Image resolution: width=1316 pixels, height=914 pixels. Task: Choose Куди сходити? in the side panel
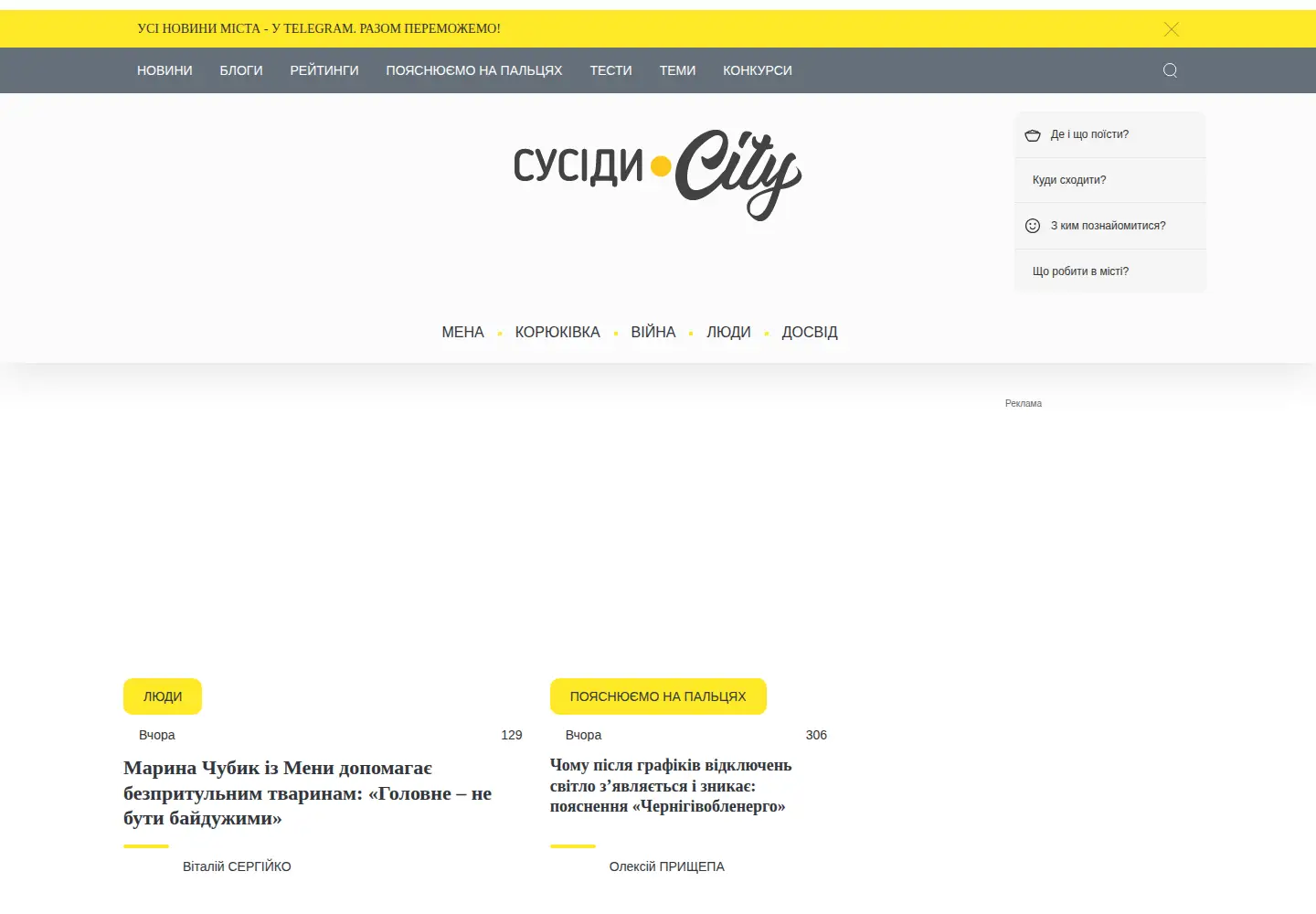pyautogui.click(x=1069, y=180)
